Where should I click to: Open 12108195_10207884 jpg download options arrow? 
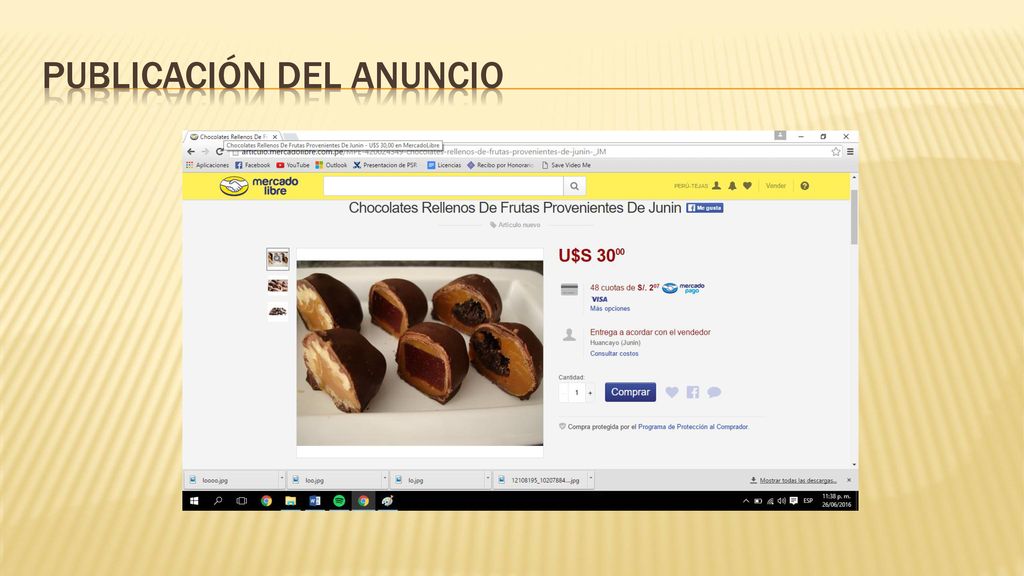(591, 479)
